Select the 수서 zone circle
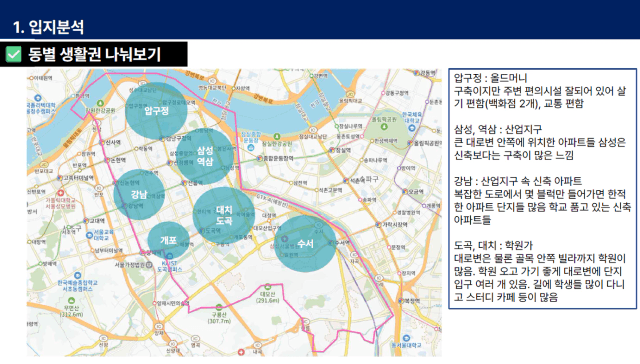Screen dimensions: 640x364 pyautogui.click(x=305, y=244)
